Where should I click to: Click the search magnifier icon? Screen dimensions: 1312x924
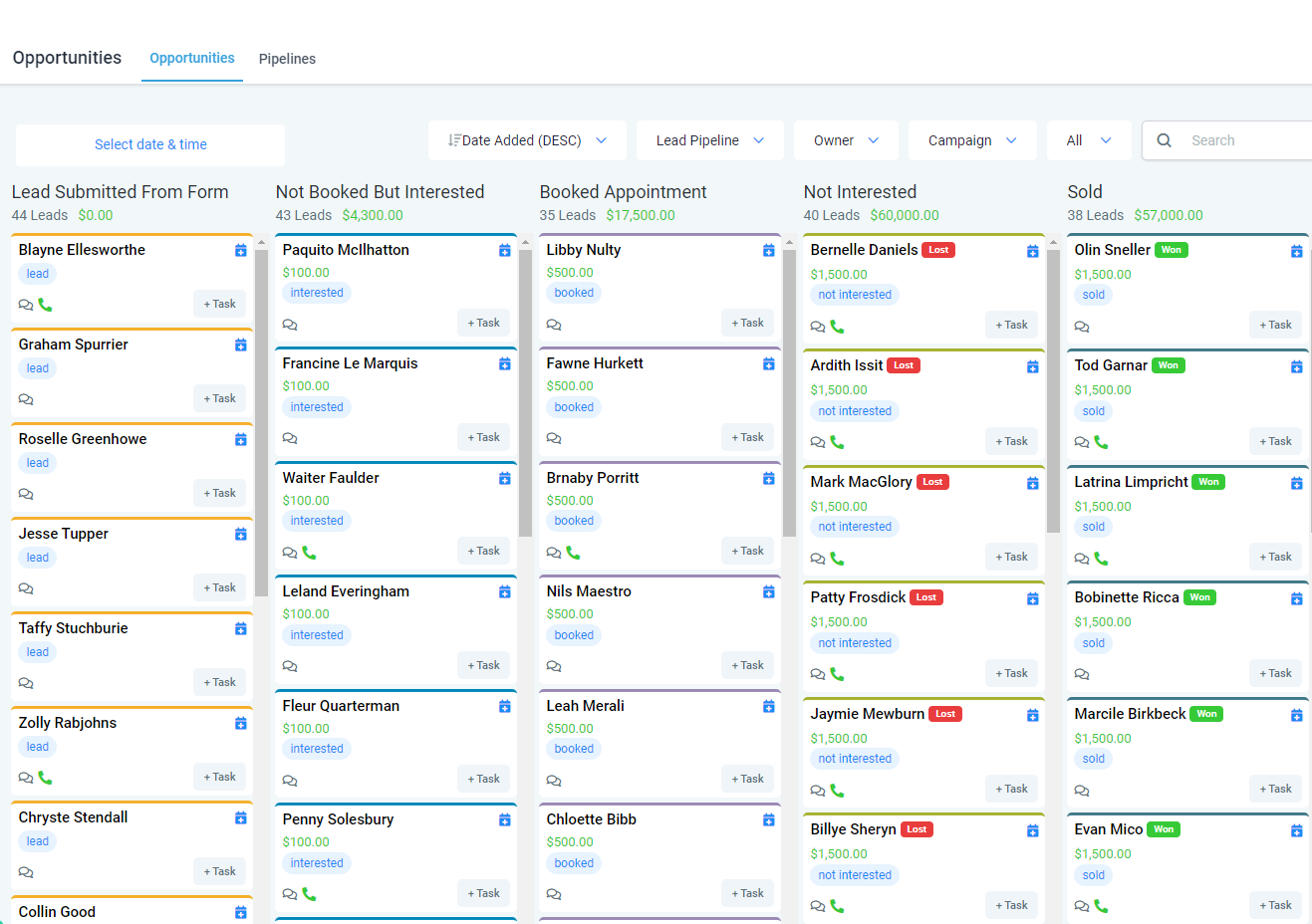pos(1164,140)
